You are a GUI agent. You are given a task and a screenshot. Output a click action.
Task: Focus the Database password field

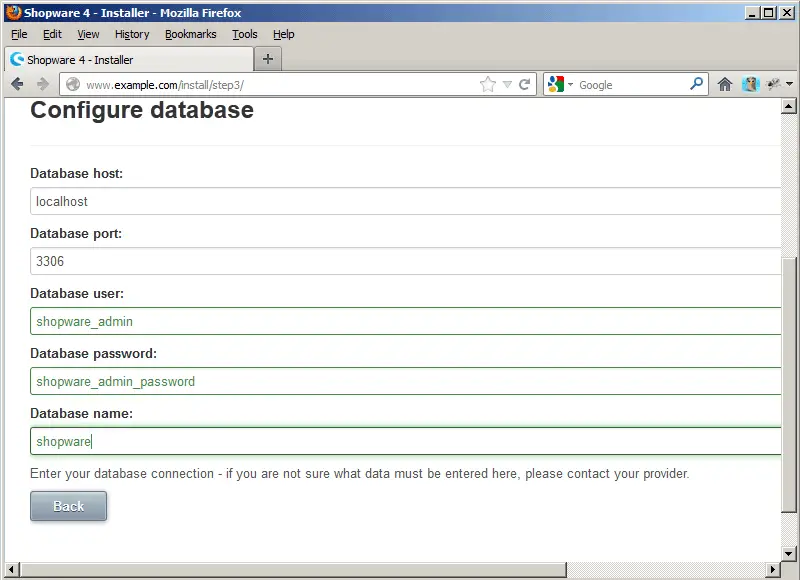click(406, 381)
